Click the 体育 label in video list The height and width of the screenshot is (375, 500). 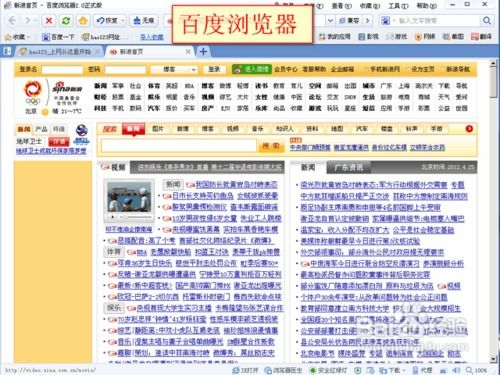click(x=113, y=252)
